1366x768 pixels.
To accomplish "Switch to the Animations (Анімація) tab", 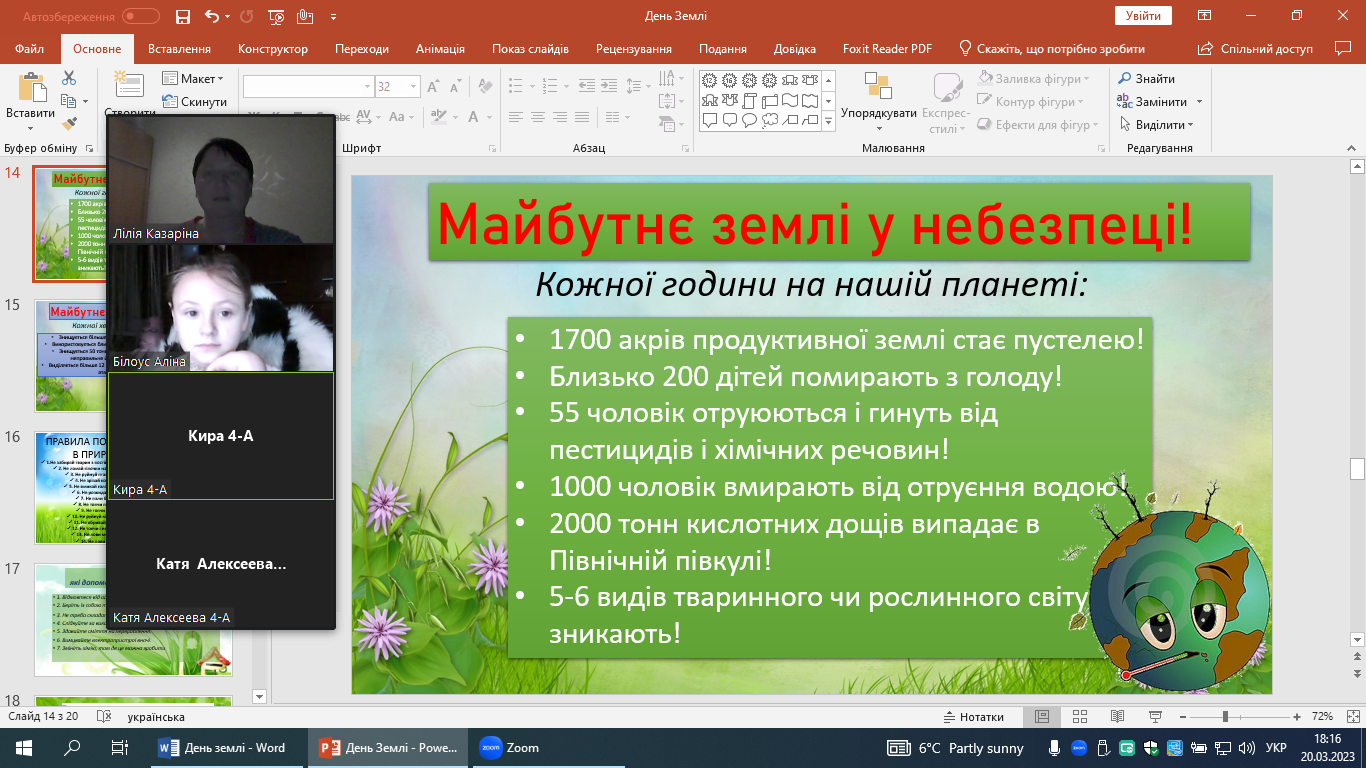I will click(440, 48).
